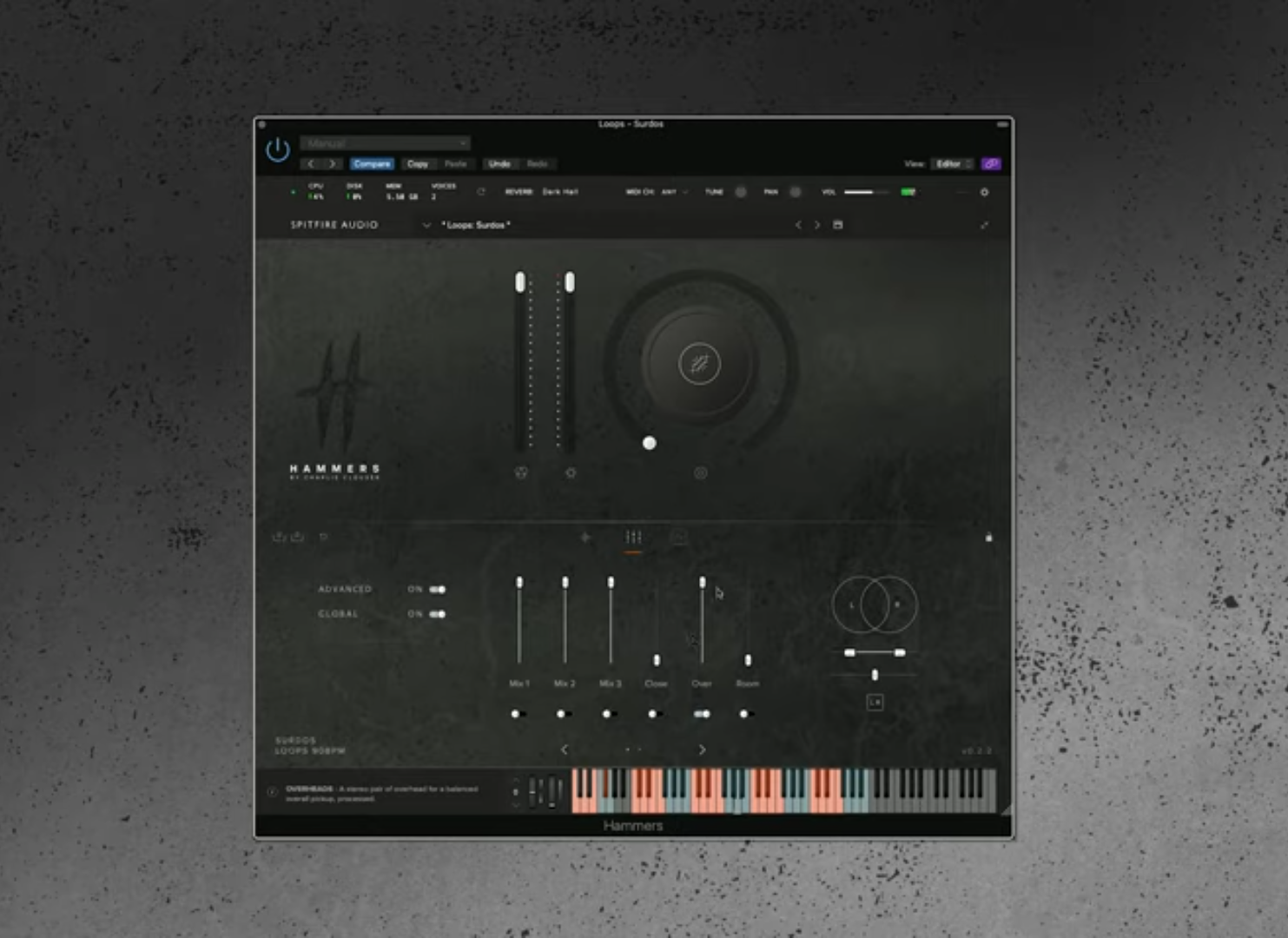Go to next preset beside Compare
Screen dimensions: 1288x938
[332, 163]
